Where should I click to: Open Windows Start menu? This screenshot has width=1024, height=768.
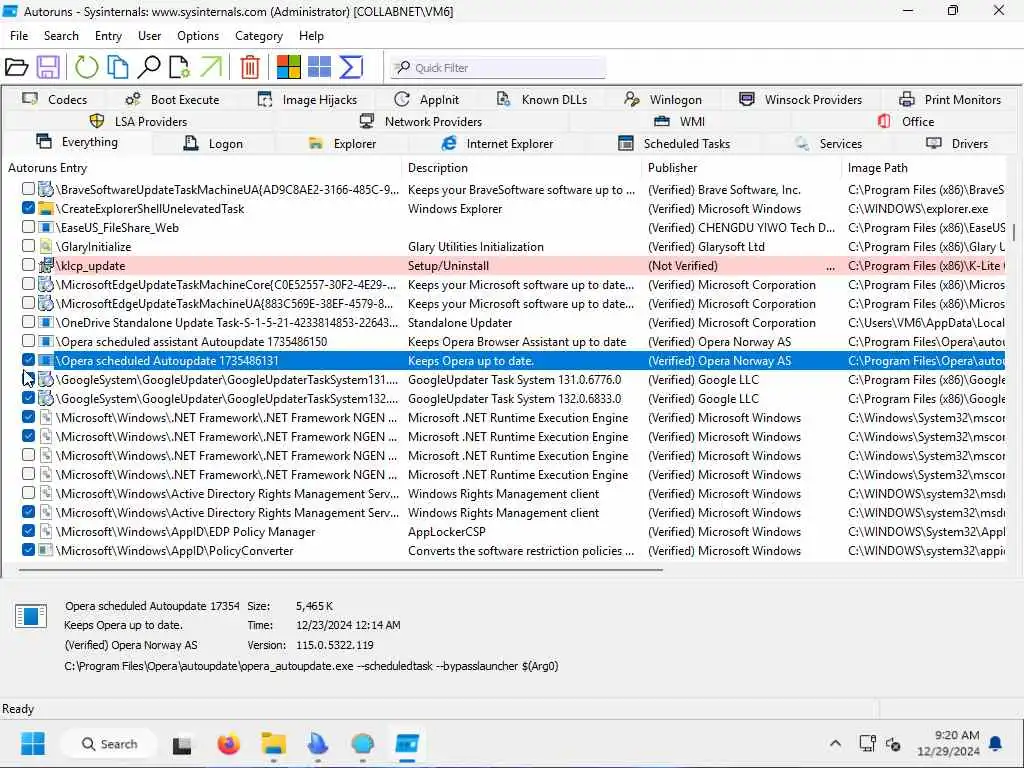click(x=33, y=744)
